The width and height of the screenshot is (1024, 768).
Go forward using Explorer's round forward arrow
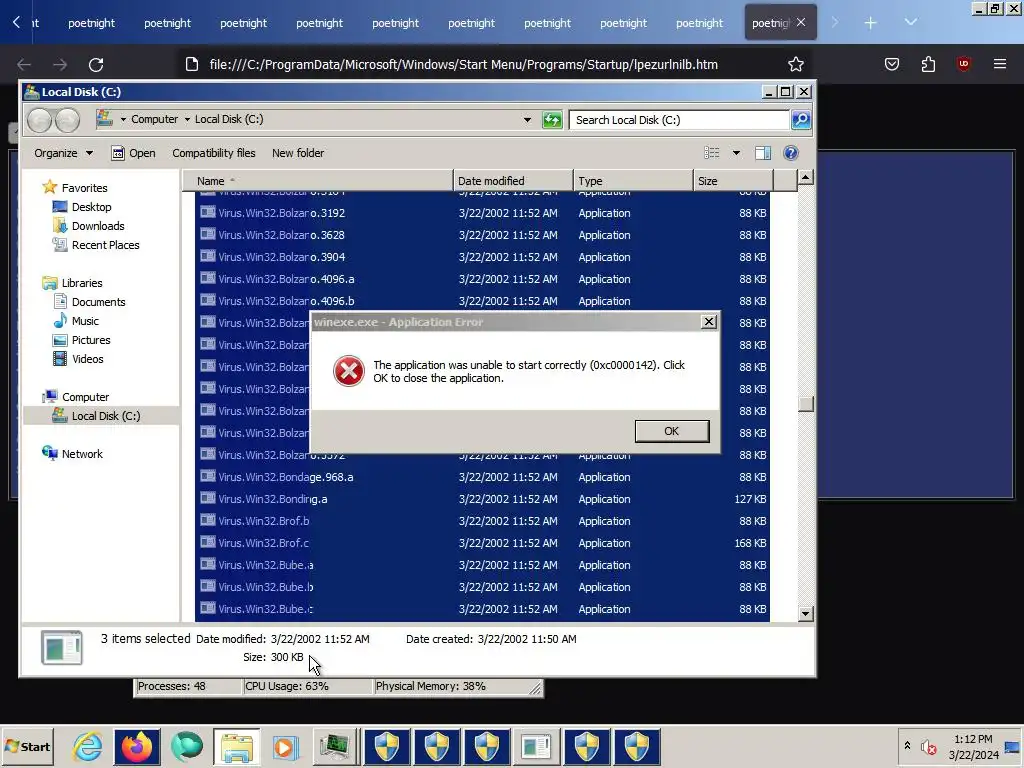point(67,120)
